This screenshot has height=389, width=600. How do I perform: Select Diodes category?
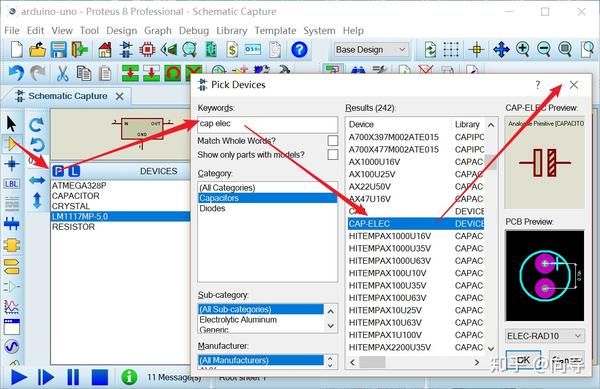[x=267, y=208]
